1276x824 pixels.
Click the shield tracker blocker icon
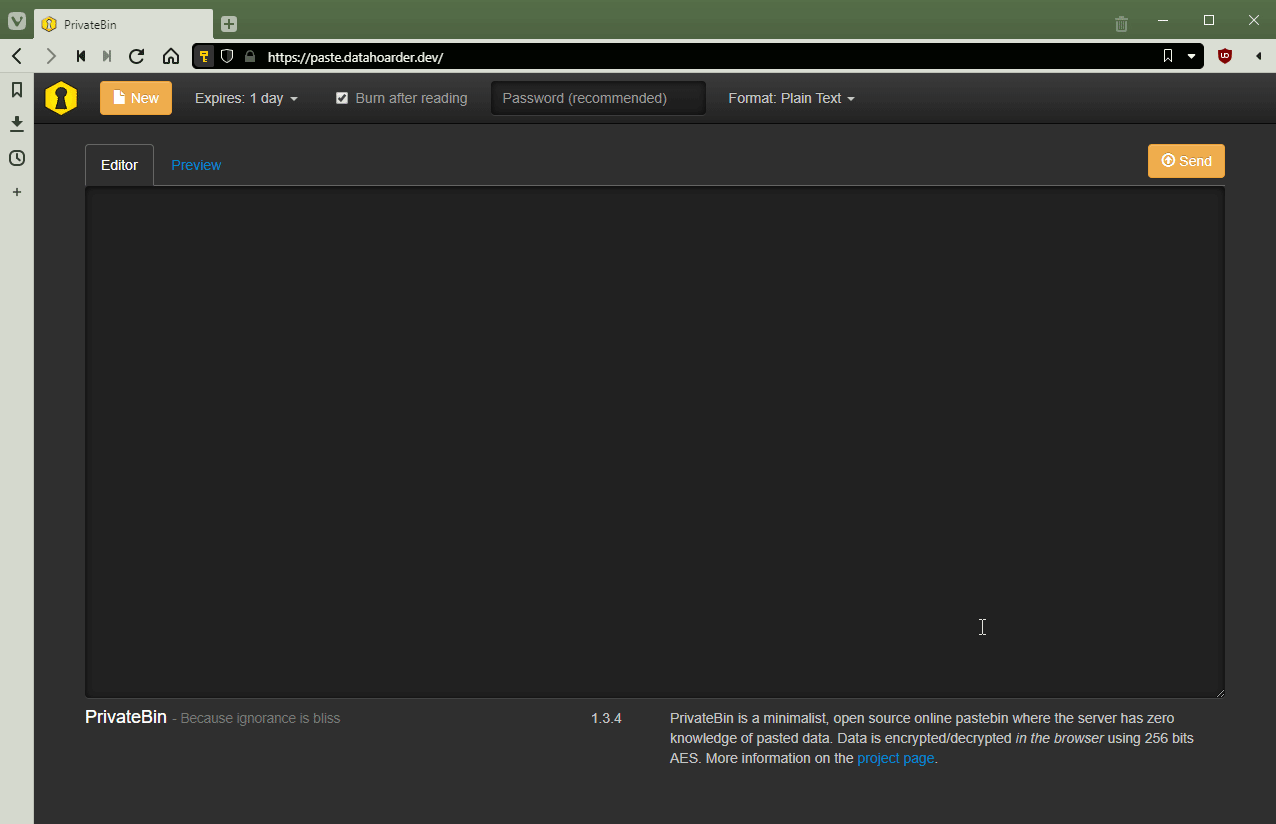227,57
